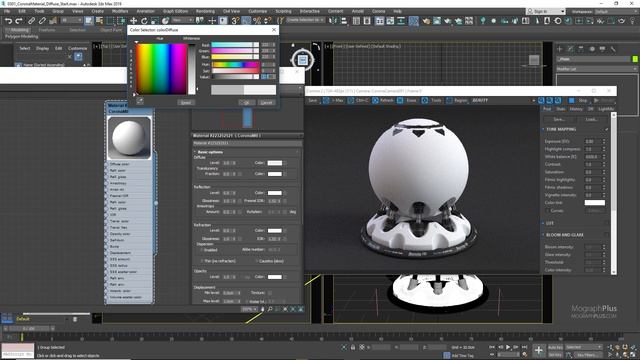This screenshot has height=360, width=640.
Task: Toggle the Thin (no refraction) checkbox
Action: pyautogui.click(x=202, y=261)
